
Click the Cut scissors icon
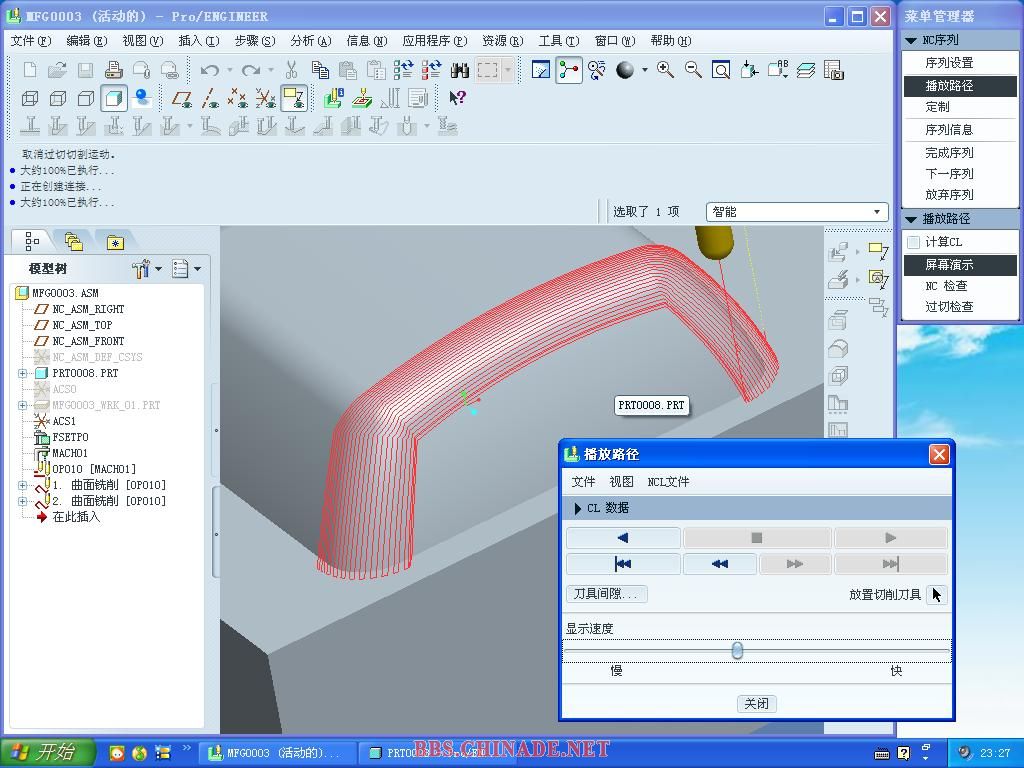291,69
